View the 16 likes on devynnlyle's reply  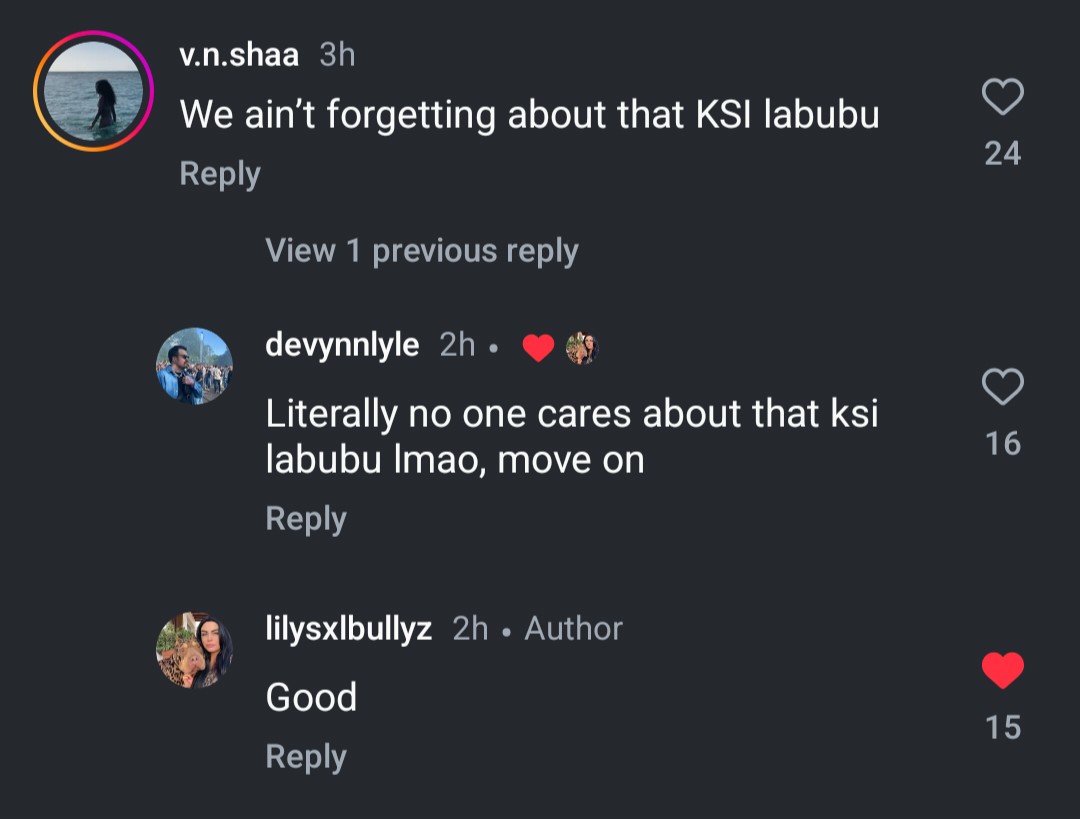click(1002, 442)
